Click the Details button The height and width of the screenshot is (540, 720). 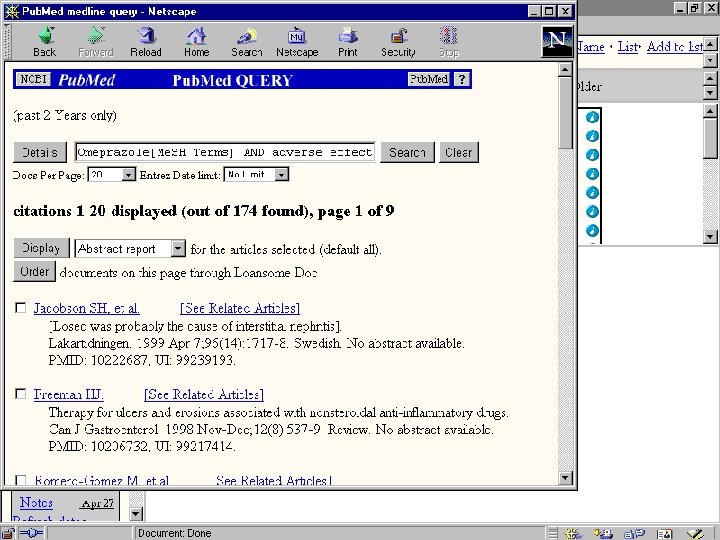40,152
